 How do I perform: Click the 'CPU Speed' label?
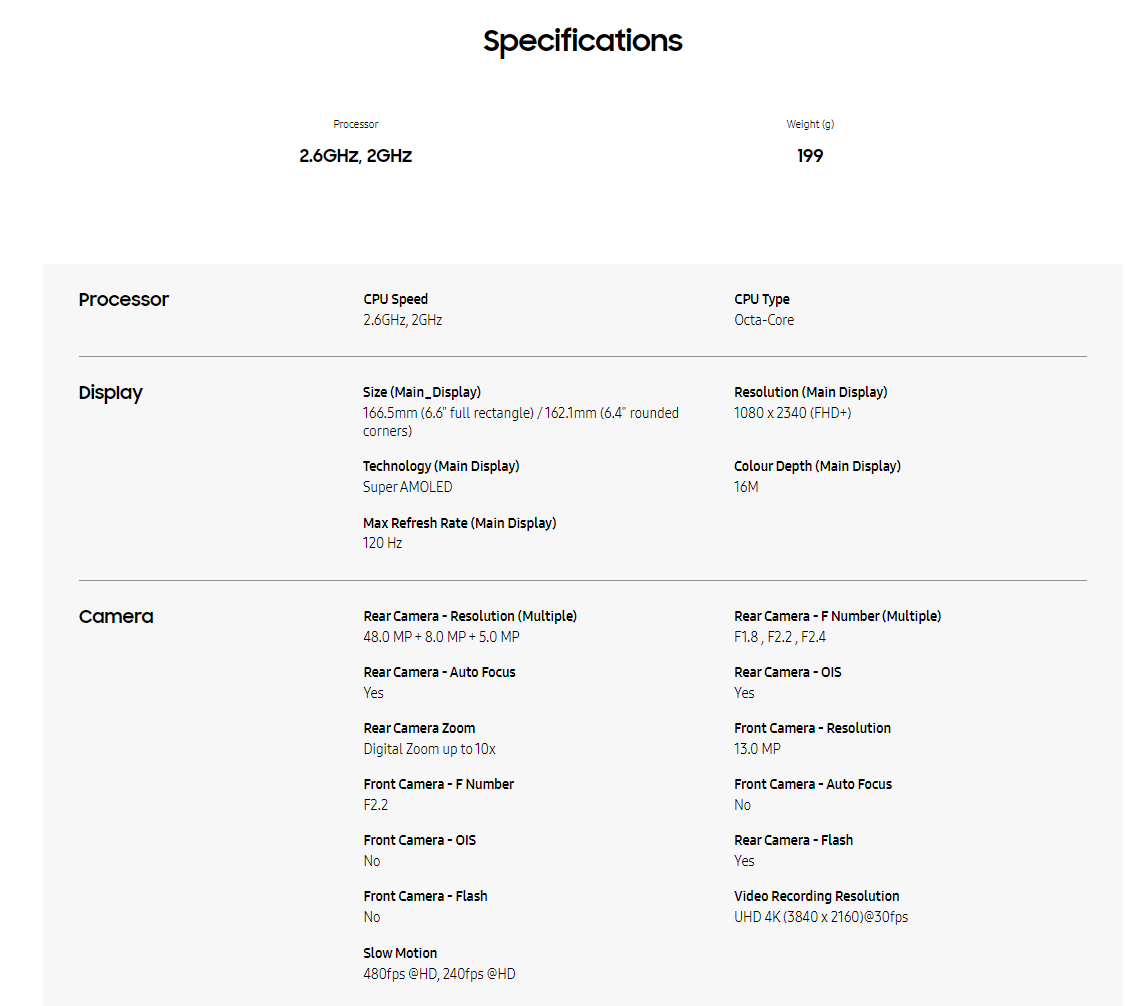395,299
